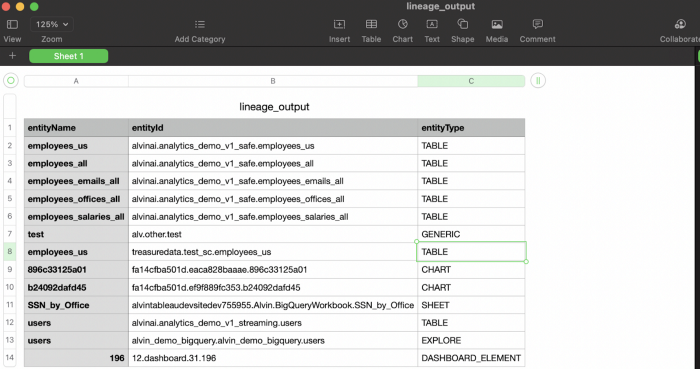The height and width of the screenshot is (369, 700).
Task: Select cell treasuredata.test_sc.employees_us
Action: pos(273,252)
